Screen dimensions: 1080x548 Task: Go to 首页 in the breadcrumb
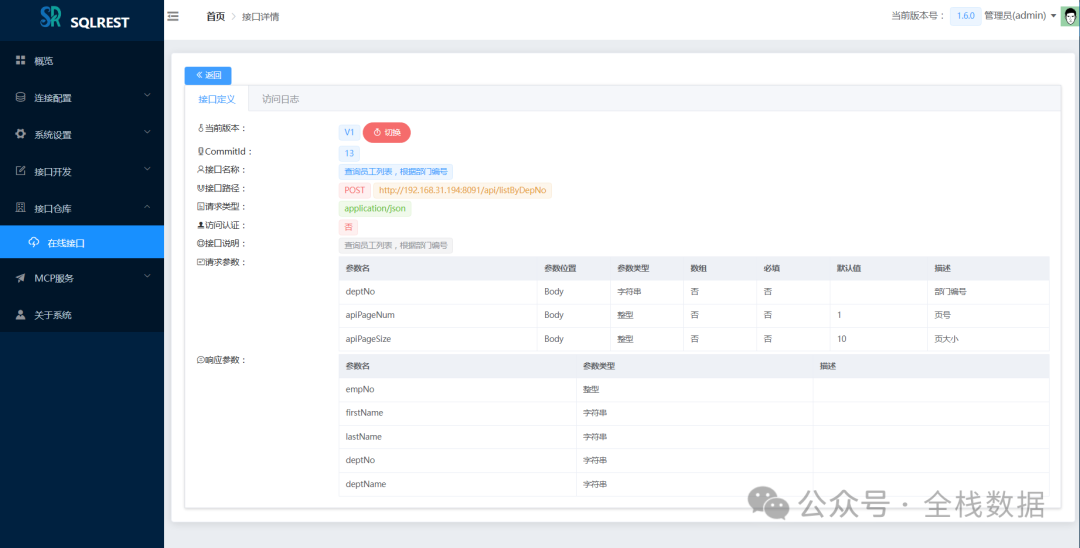215,17
